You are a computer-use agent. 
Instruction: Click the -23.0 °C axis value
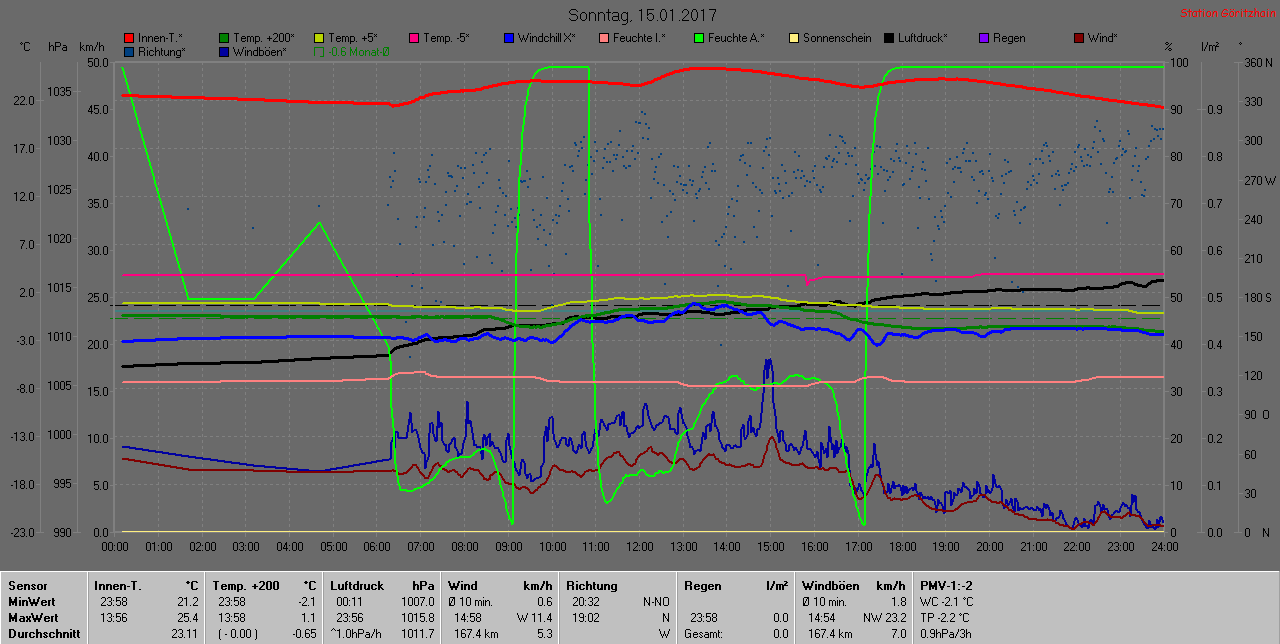(24, 532)
